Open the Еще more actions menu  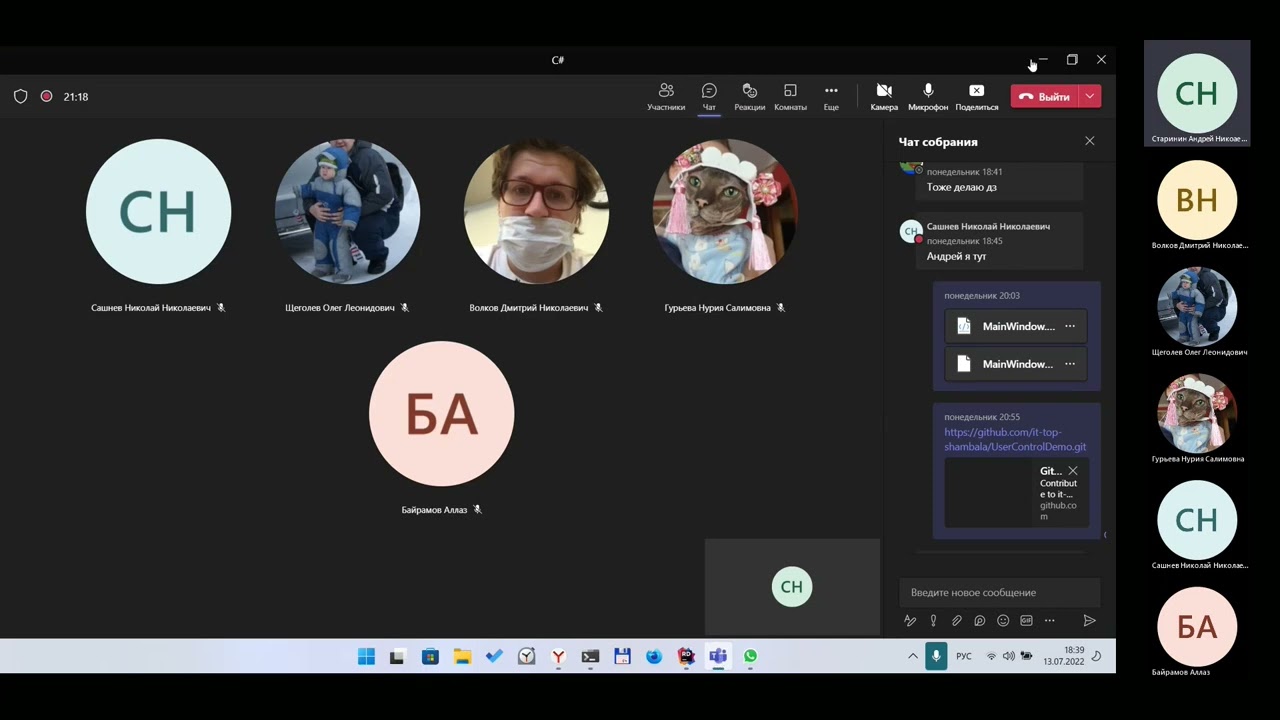pos(831,97)
